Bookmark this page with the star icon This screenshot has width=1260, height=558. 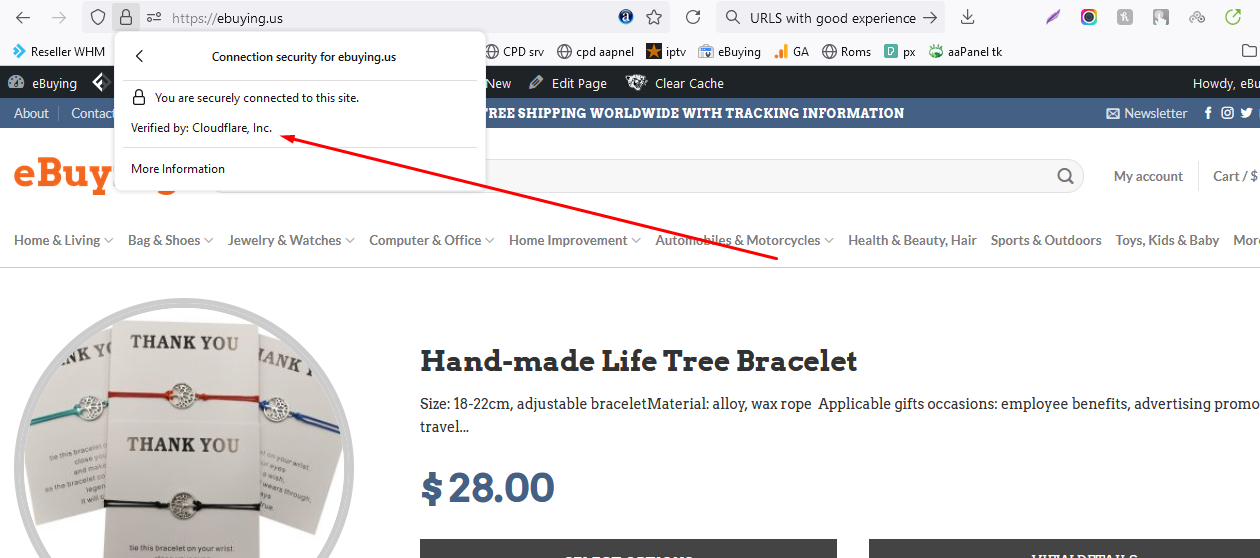click(654, 17)
